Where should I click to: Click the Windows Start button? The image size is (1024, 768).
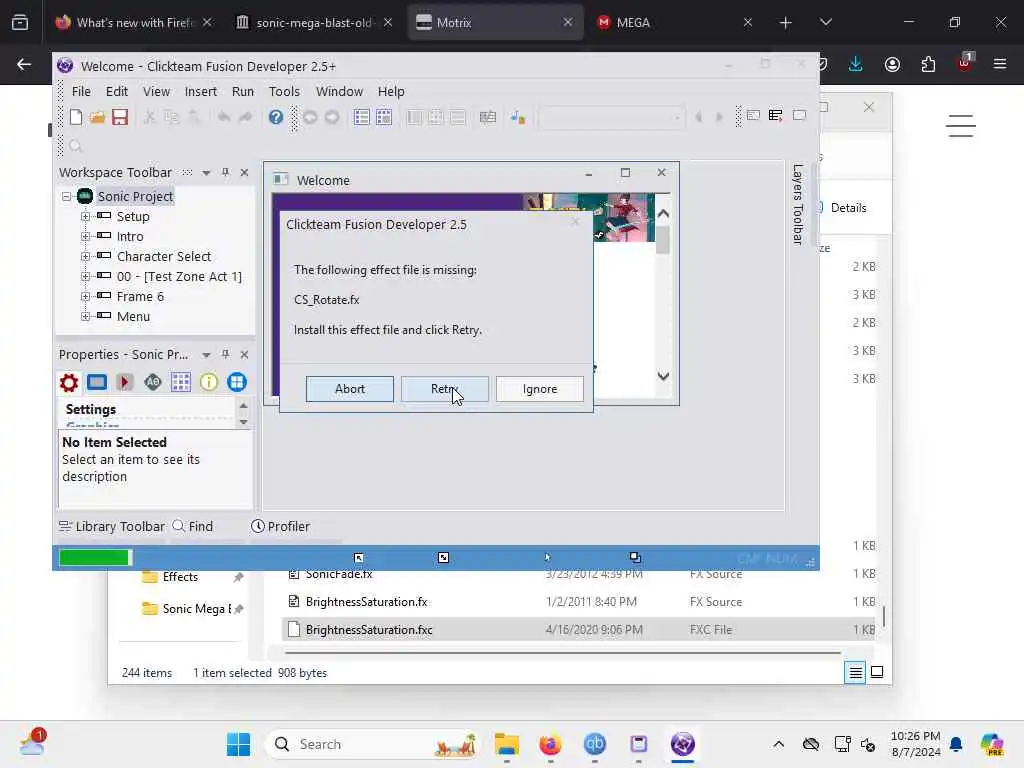238,744
